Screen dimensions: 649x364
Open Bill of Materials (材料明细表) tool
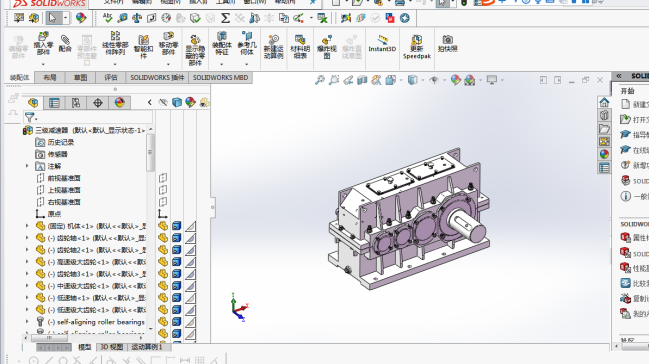click(x=300, y=46)
